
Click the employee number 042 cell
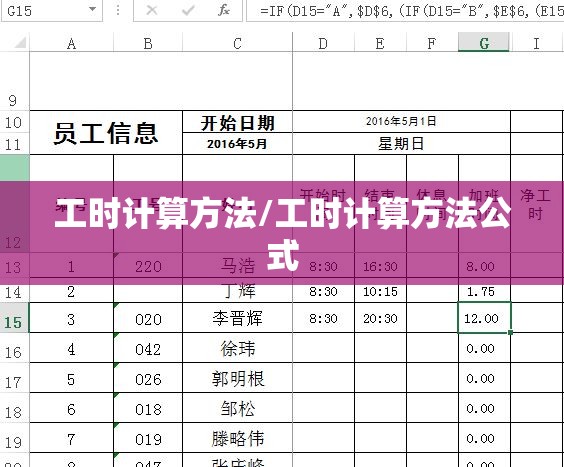pos(148,349)
